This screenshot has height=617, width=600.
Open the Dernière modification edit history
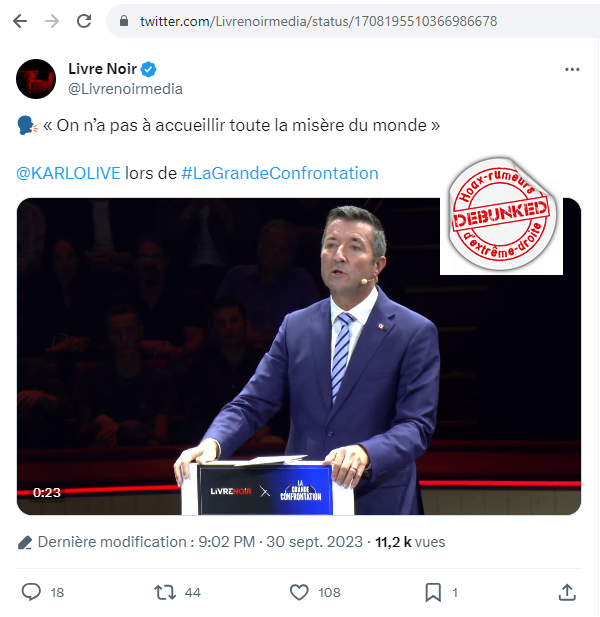[x=146, y=542]
